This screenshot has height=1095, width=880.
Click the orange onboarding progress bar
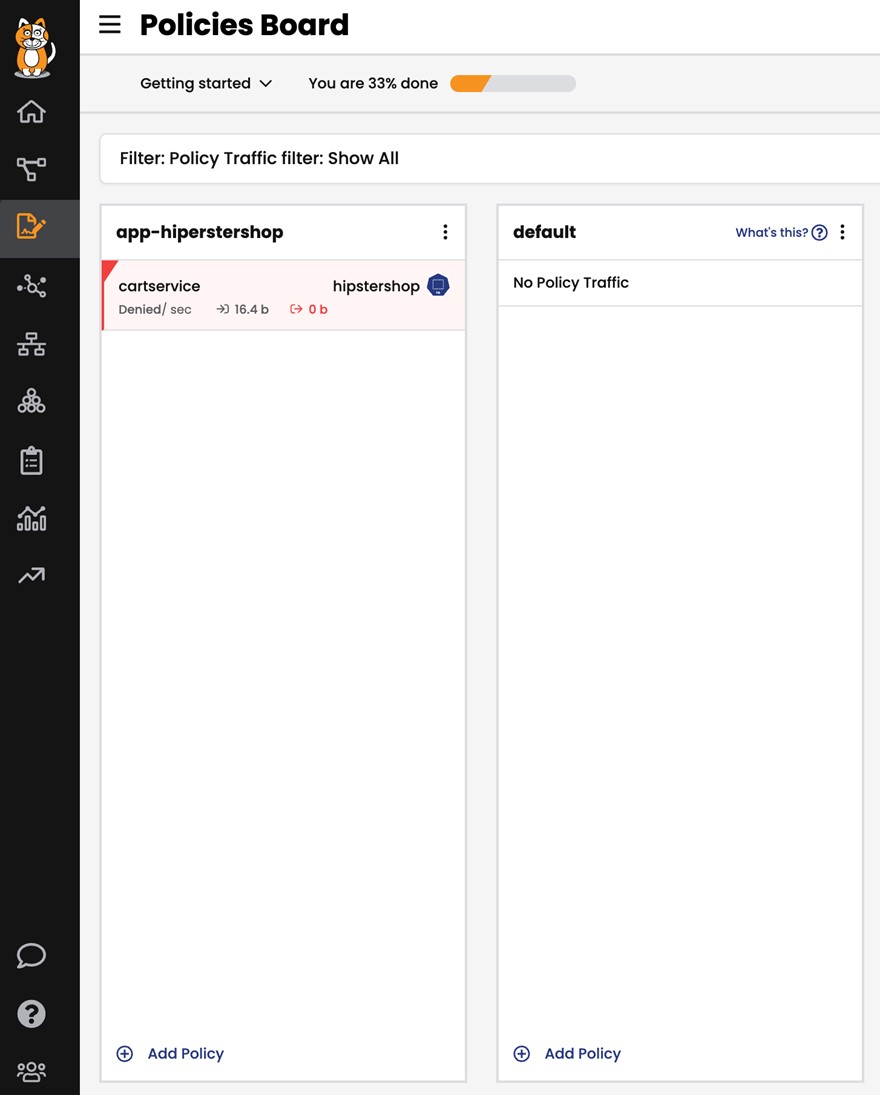coord(513,84)
